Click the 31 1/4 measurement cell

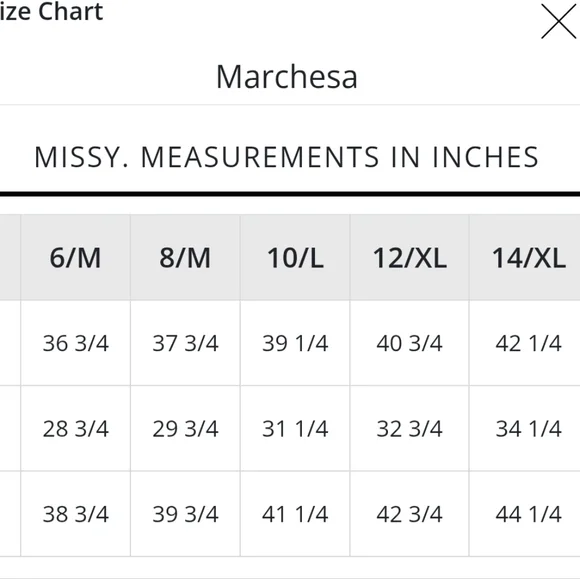coord(295,428)
